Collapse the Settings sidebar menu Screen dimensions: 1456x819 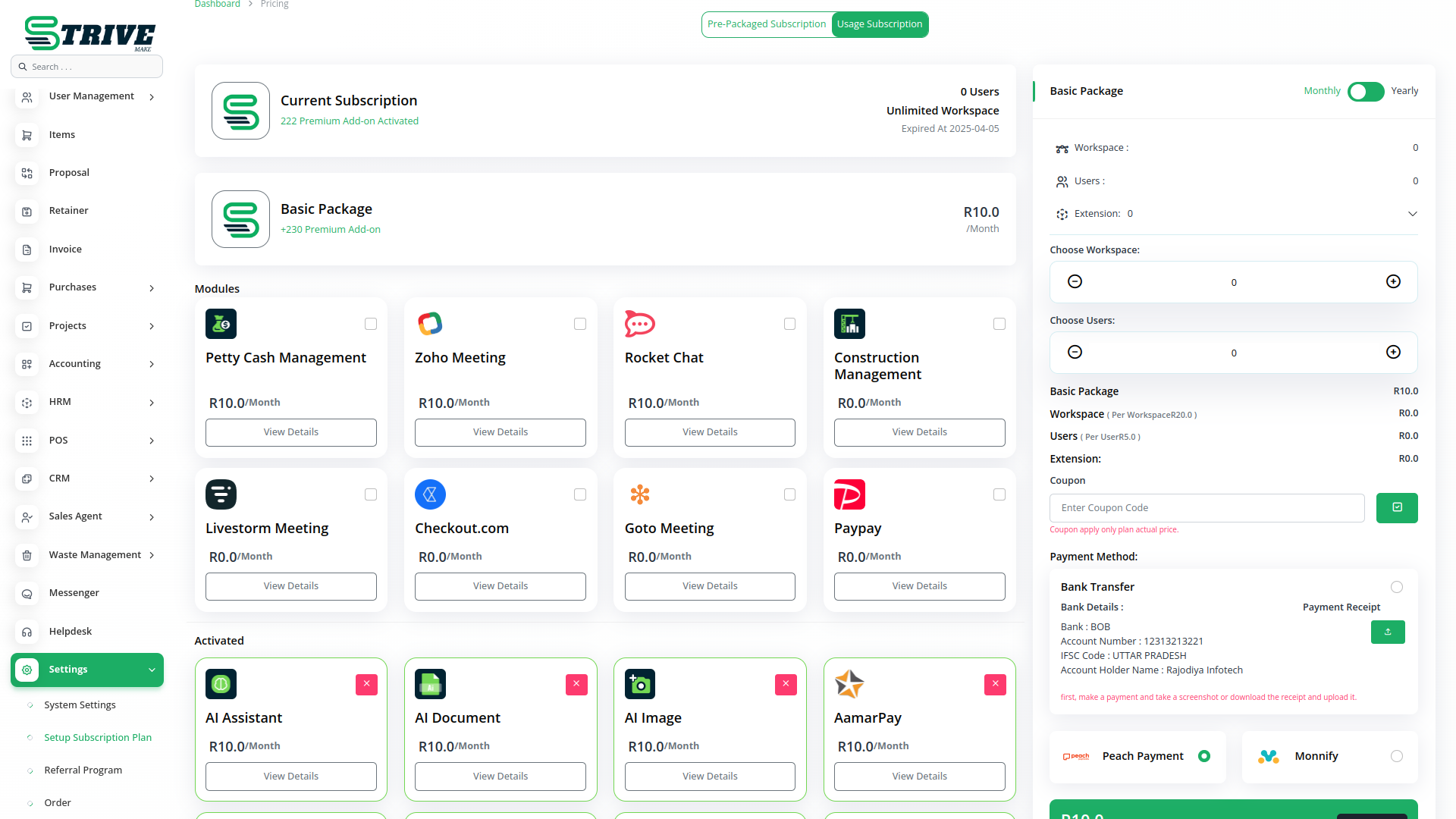coord(152,670)
